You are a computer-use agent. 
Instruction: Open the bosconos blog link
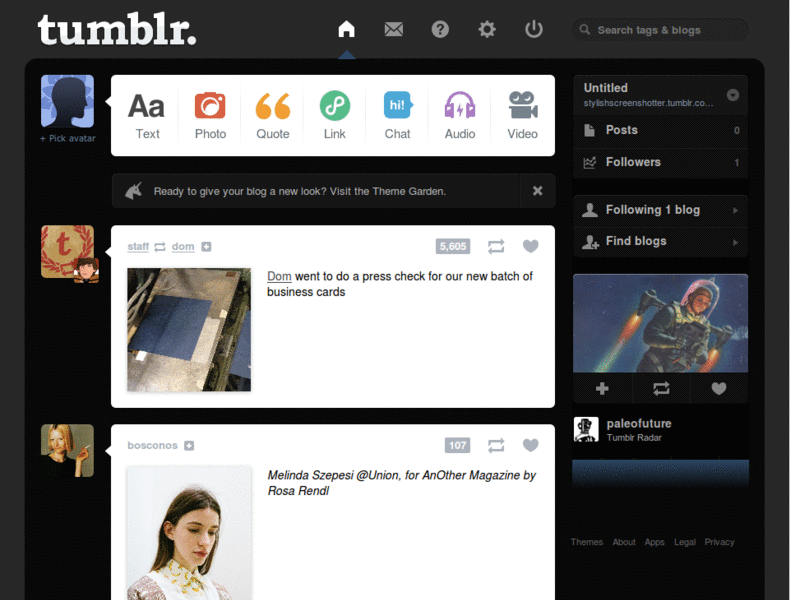coord(152,445)
